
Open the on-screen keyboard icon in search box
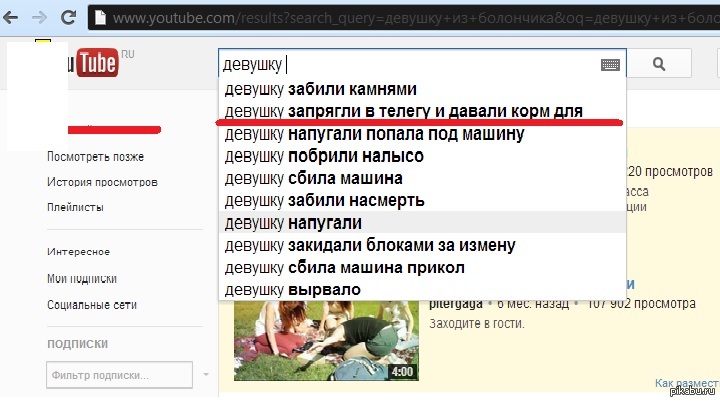[609, 65]
